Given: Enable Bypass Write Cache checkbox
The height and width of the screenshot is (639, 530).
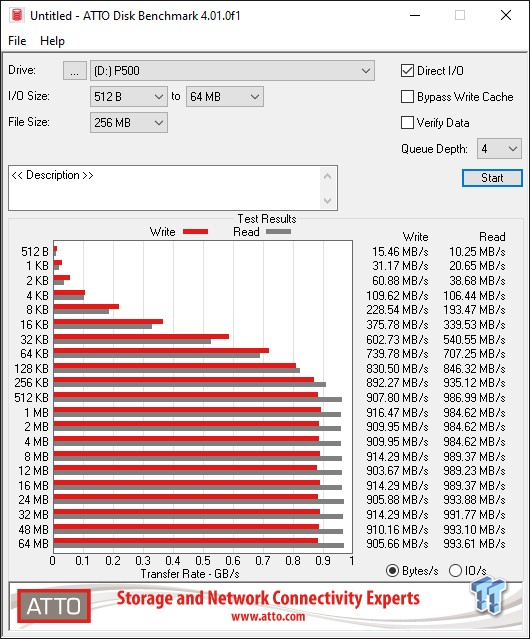Looking at the screenshot, I should [x=407, y=97].
